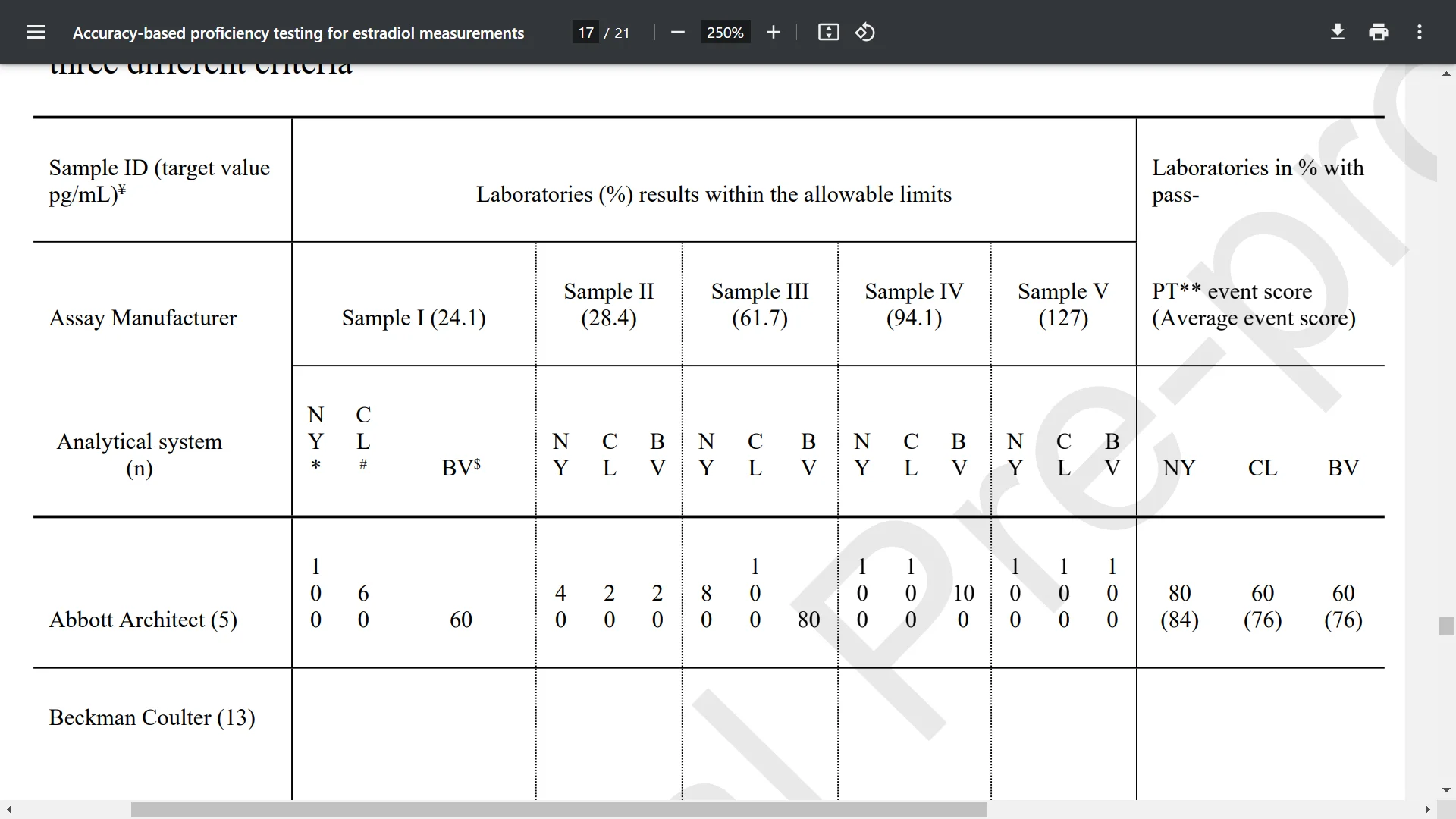
Task: Click the fit-to-page view icon
Action: 827,33
